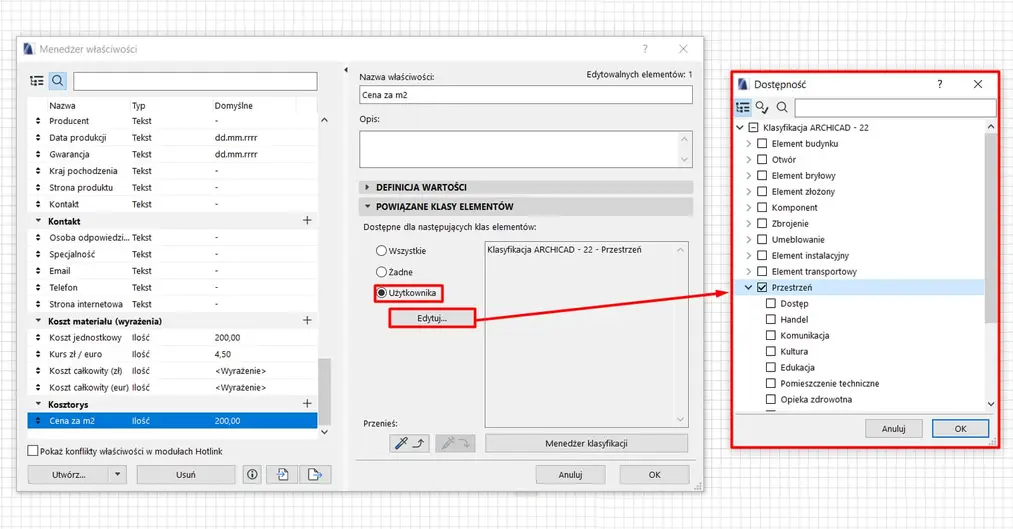This screenshot has width=1013, height=529.
Task: Click the search icon in Dostępność dialog
Action: [782, 107]
